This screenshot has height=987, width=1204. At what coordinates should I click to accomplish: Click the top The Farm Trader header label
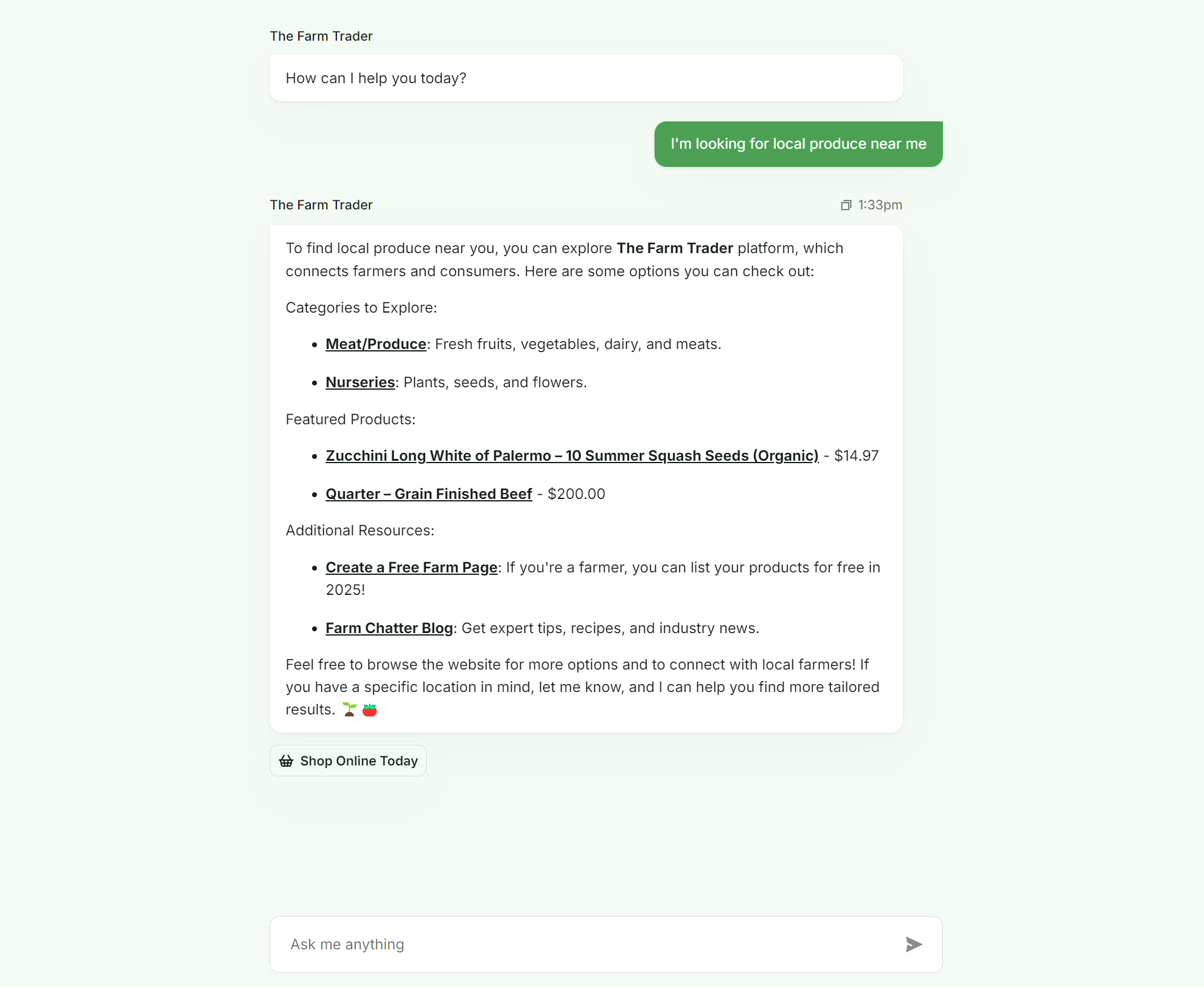tap(321, 36)
